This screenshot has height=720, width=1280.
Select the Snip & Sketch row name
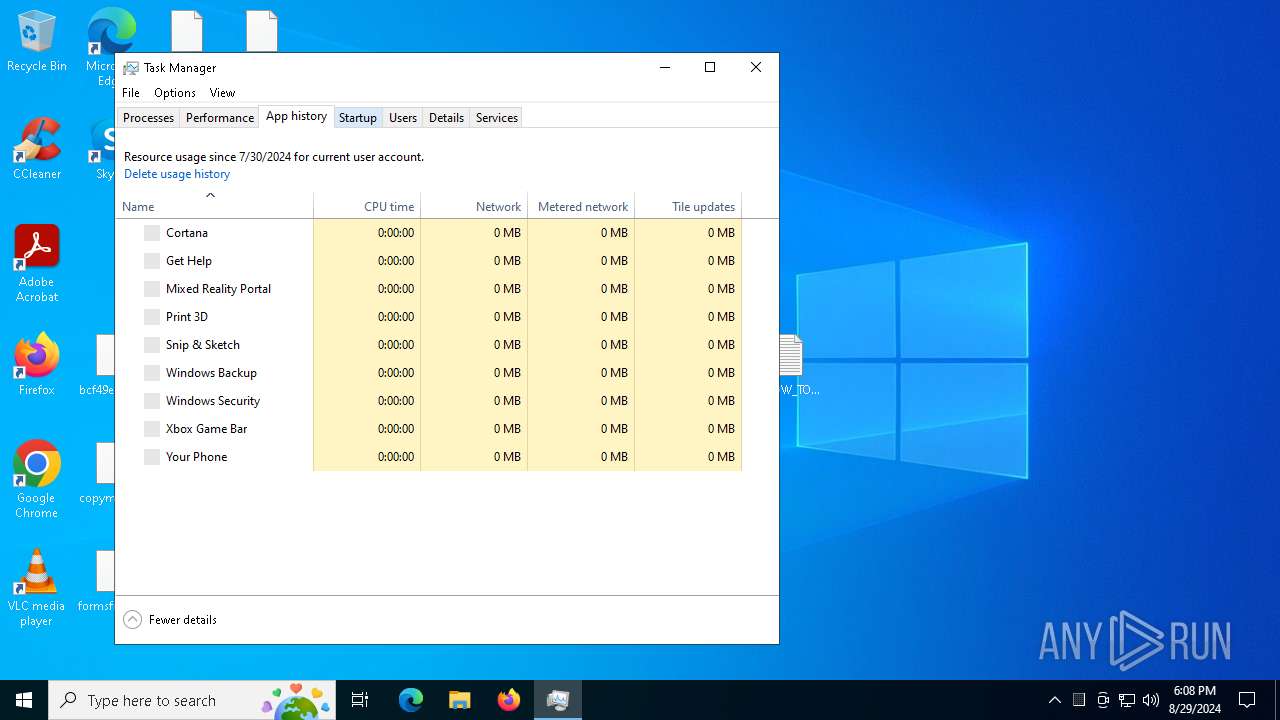click(203, 345)
